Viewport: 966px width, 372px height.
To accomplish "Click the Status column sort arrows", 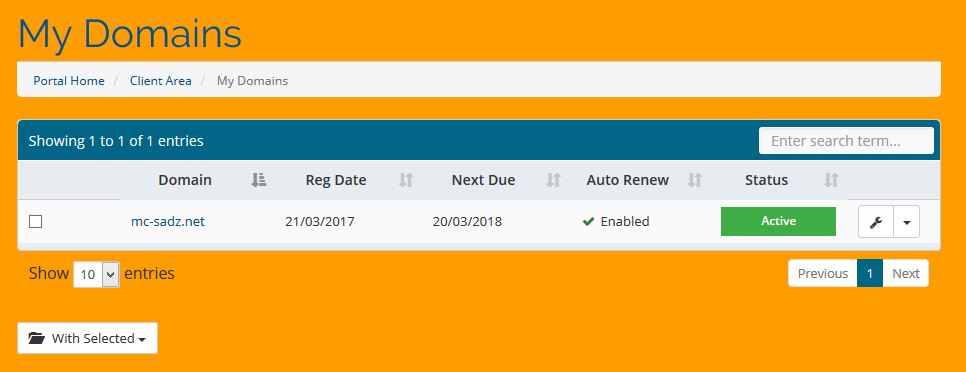I will click(831, 180).
